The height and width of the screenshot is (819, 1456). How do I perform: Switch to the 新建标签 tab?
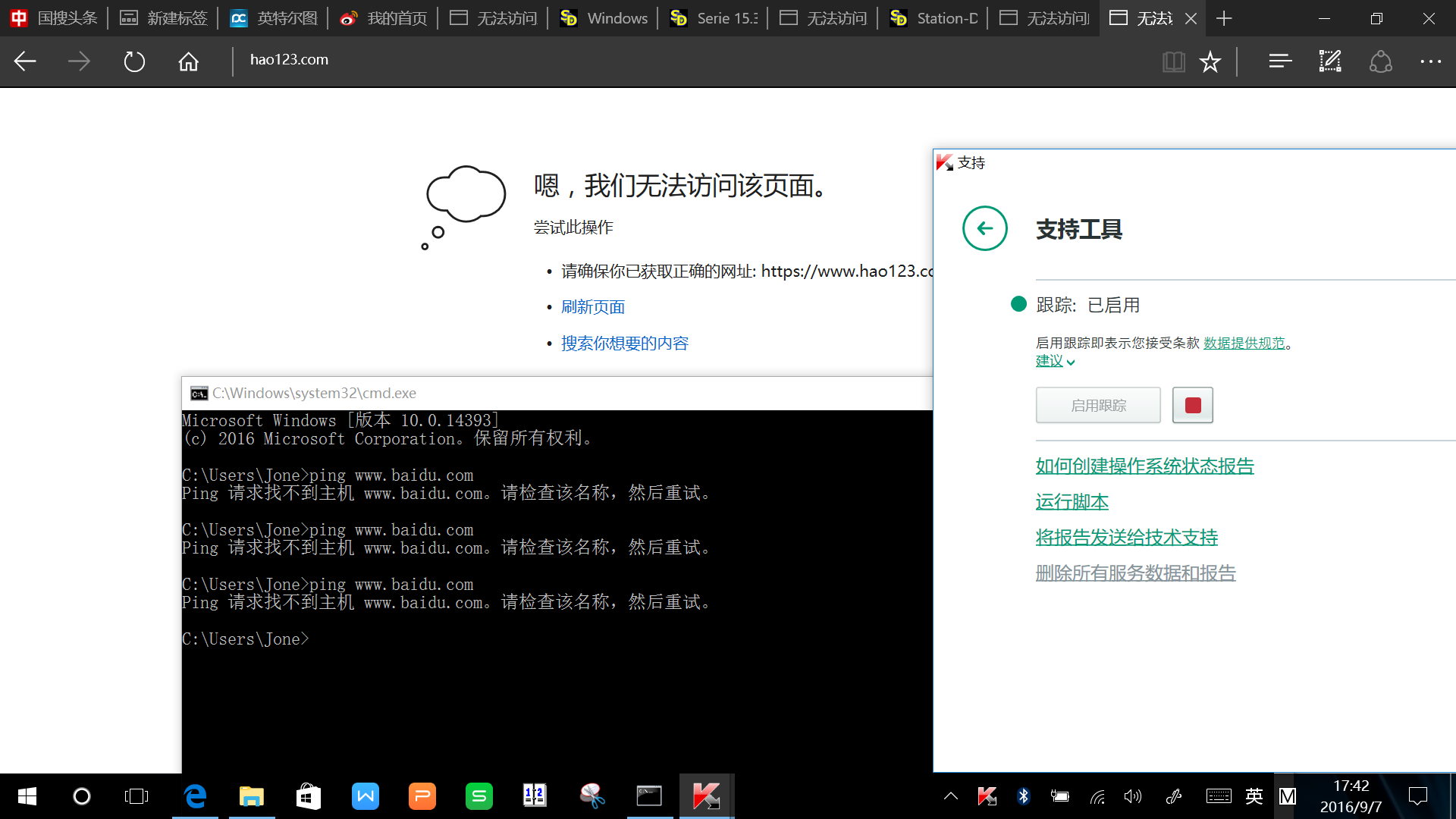(x=164, y=18)
